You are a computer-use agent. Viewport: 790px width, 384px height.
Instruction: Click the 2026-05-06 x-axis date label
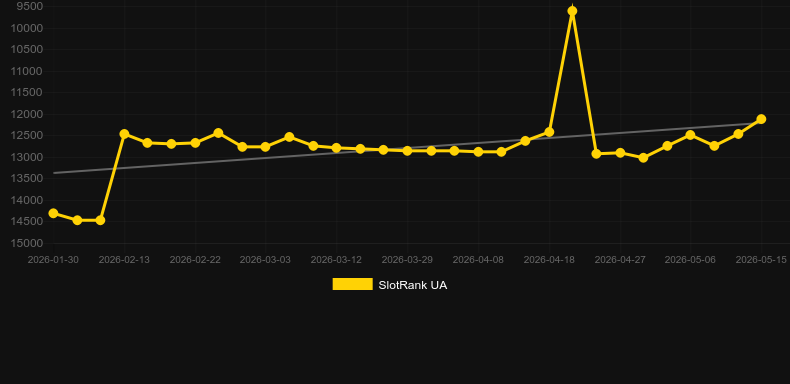pos(690,260)
